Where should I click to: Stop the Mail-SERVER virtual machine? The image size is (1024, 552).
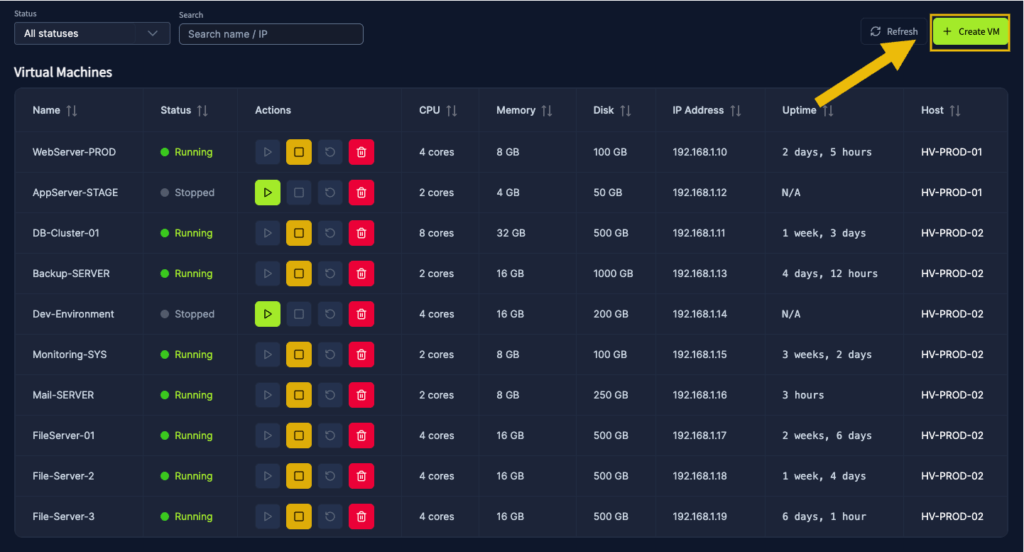tap(298, 395)
